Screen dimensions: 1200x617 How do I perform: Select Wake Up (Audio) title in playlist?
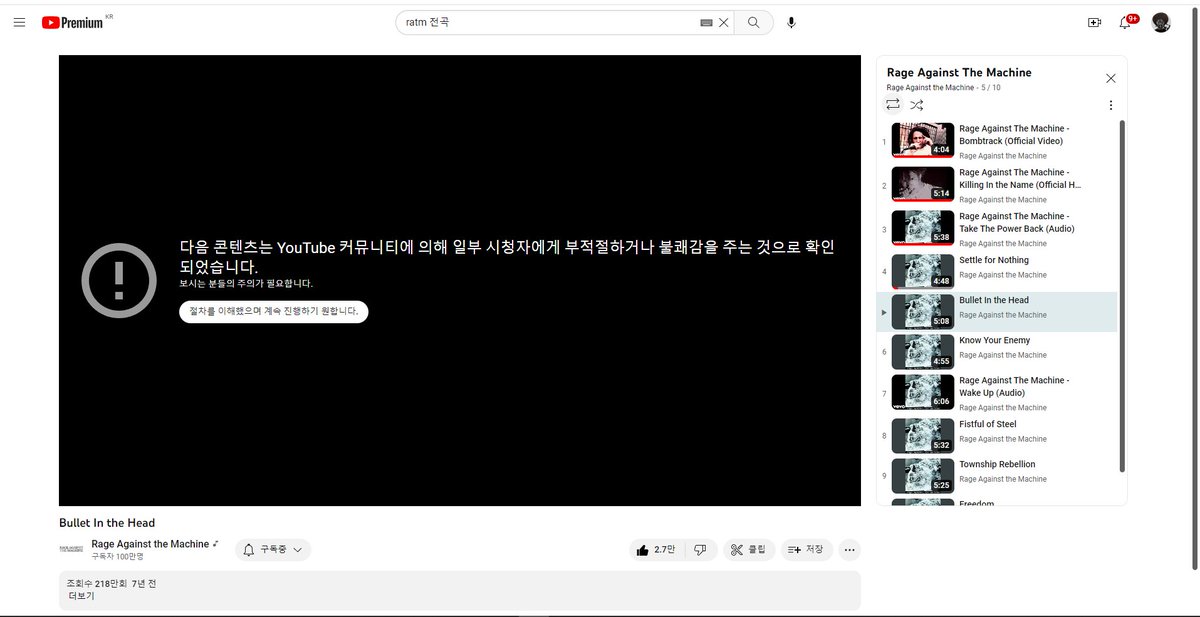[x=1014, y=386]
